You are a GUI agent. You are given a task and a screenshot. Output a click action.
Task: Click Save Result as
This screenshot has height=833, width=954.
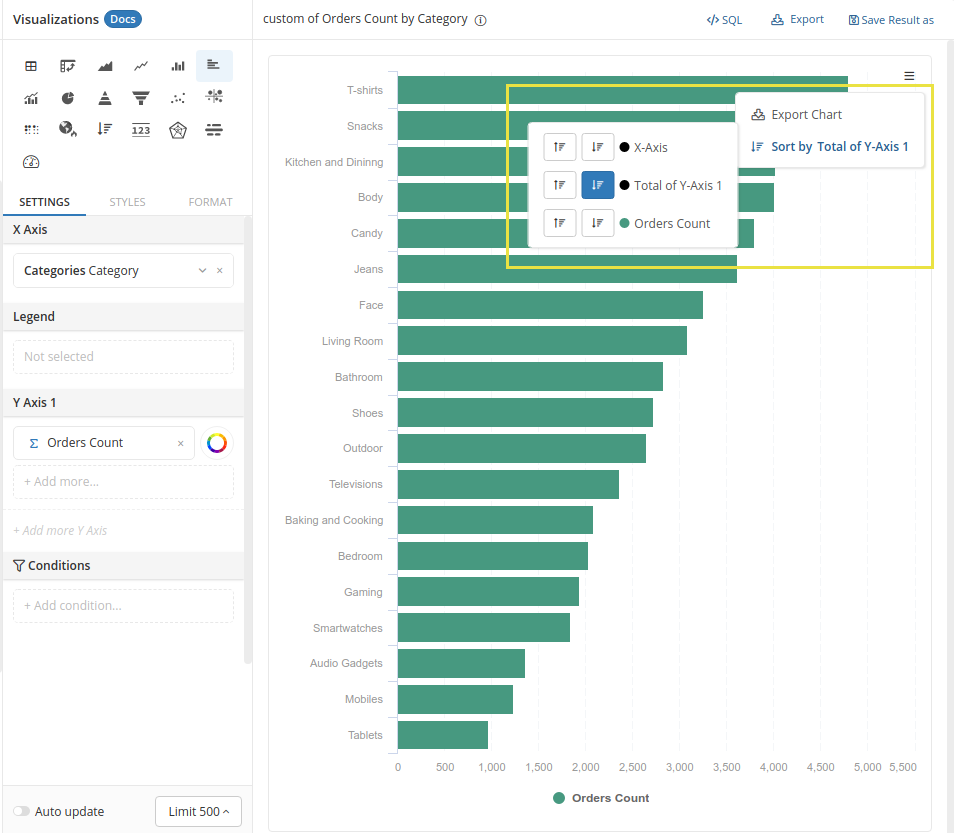(x=891, y=20)
